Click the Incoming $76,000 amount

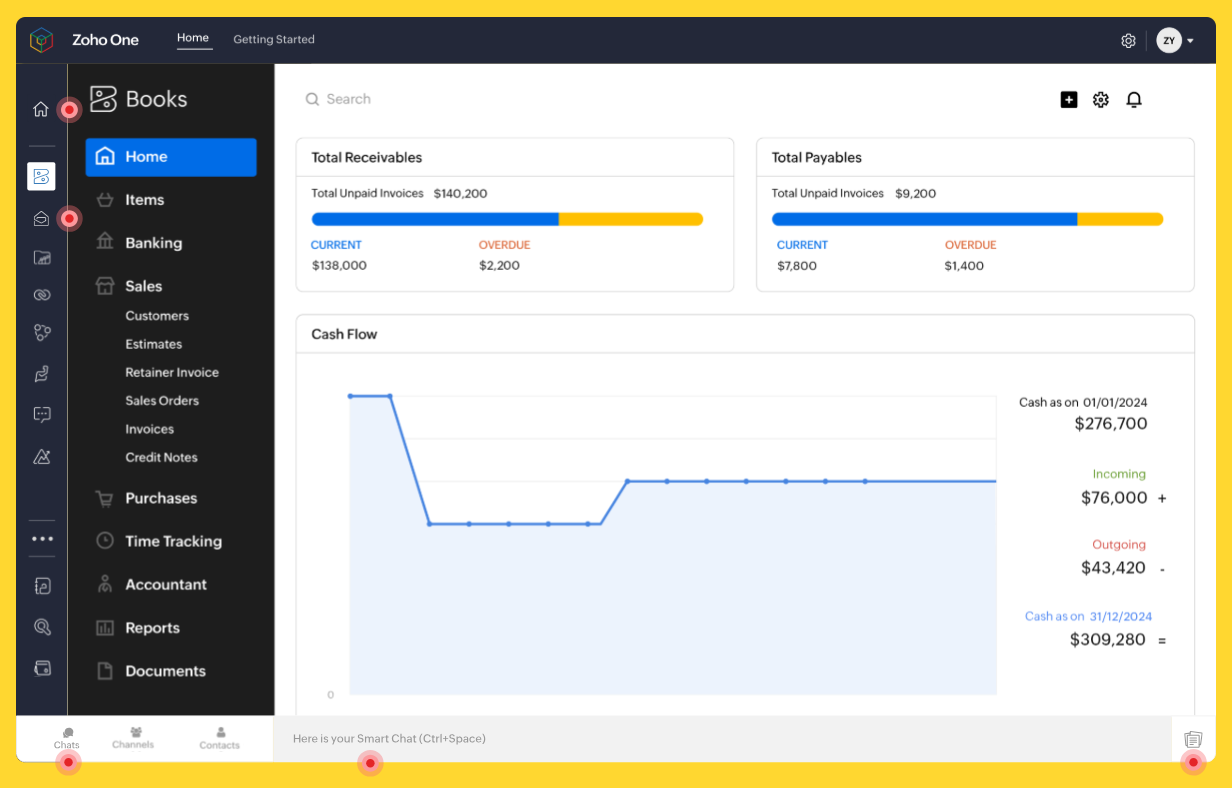pos(1114,497)
